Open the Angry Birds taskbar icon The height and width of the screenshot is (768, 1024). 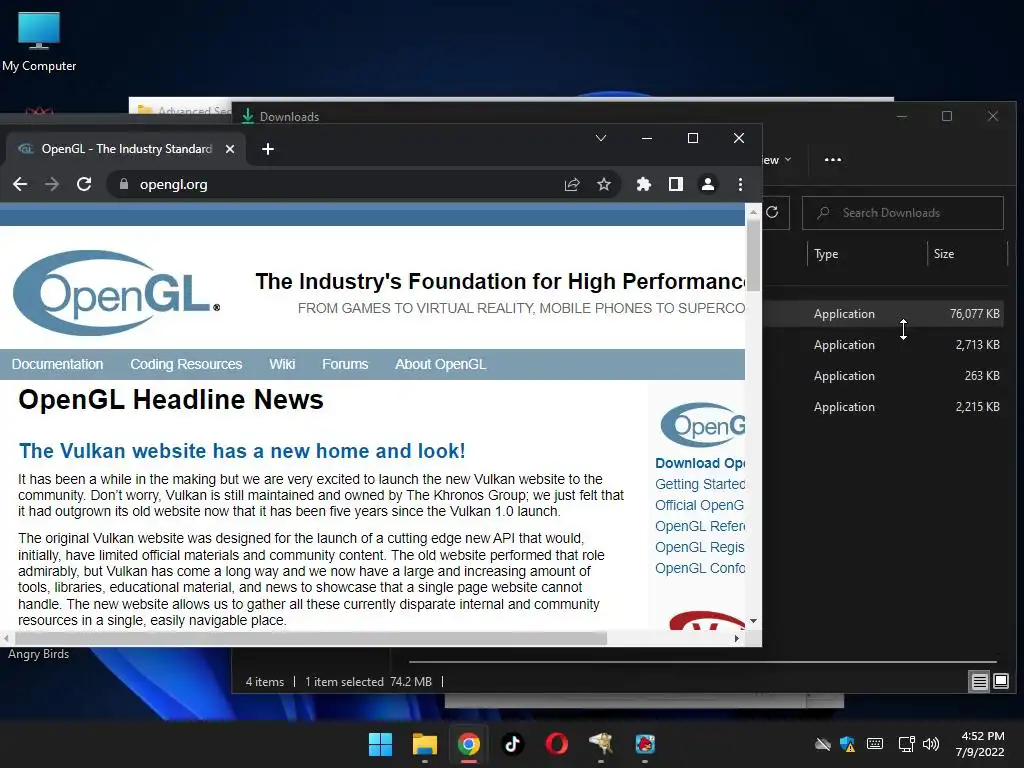pyautogui.click(x=645, y=744)
